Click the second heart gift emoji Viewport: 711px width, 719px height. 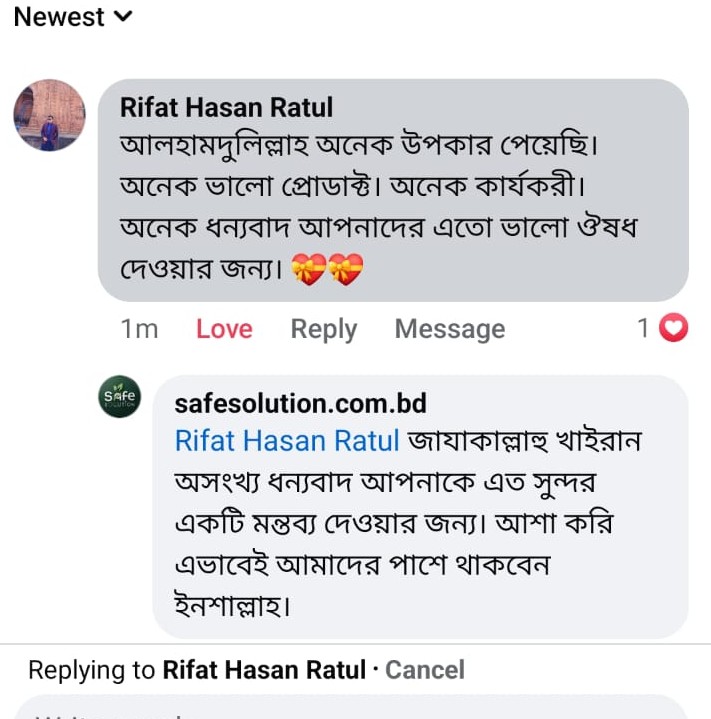coord(346,269)
